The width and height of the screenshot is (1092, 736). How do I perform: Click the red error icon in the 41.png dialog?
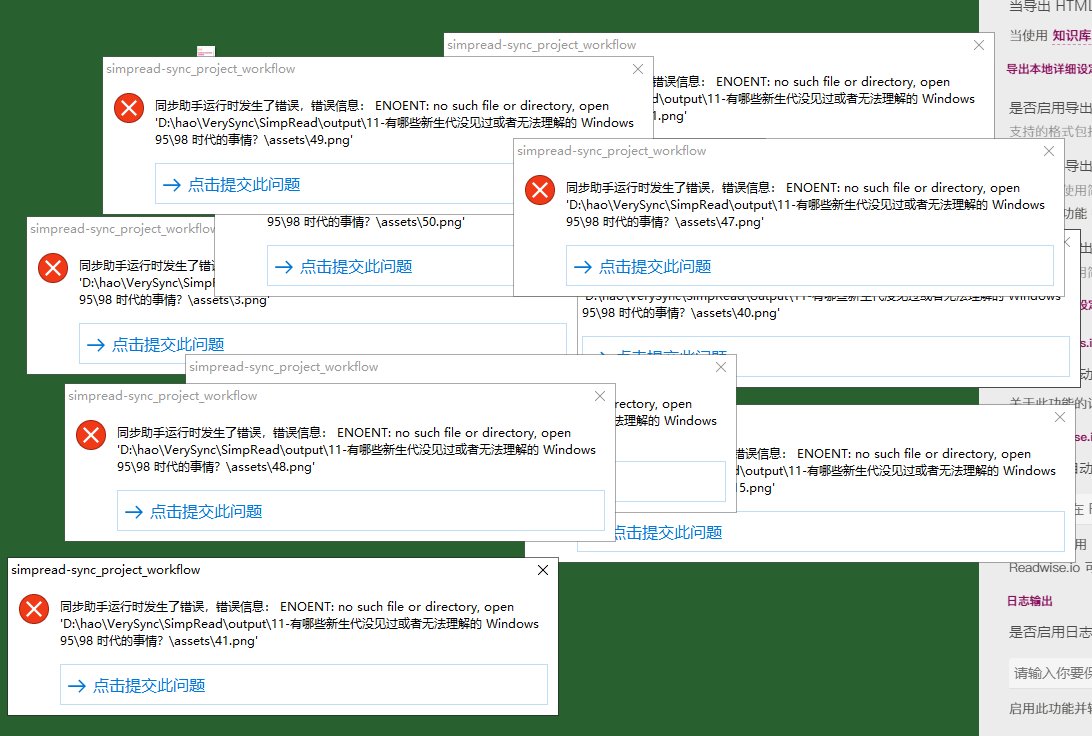pos(33,609)
